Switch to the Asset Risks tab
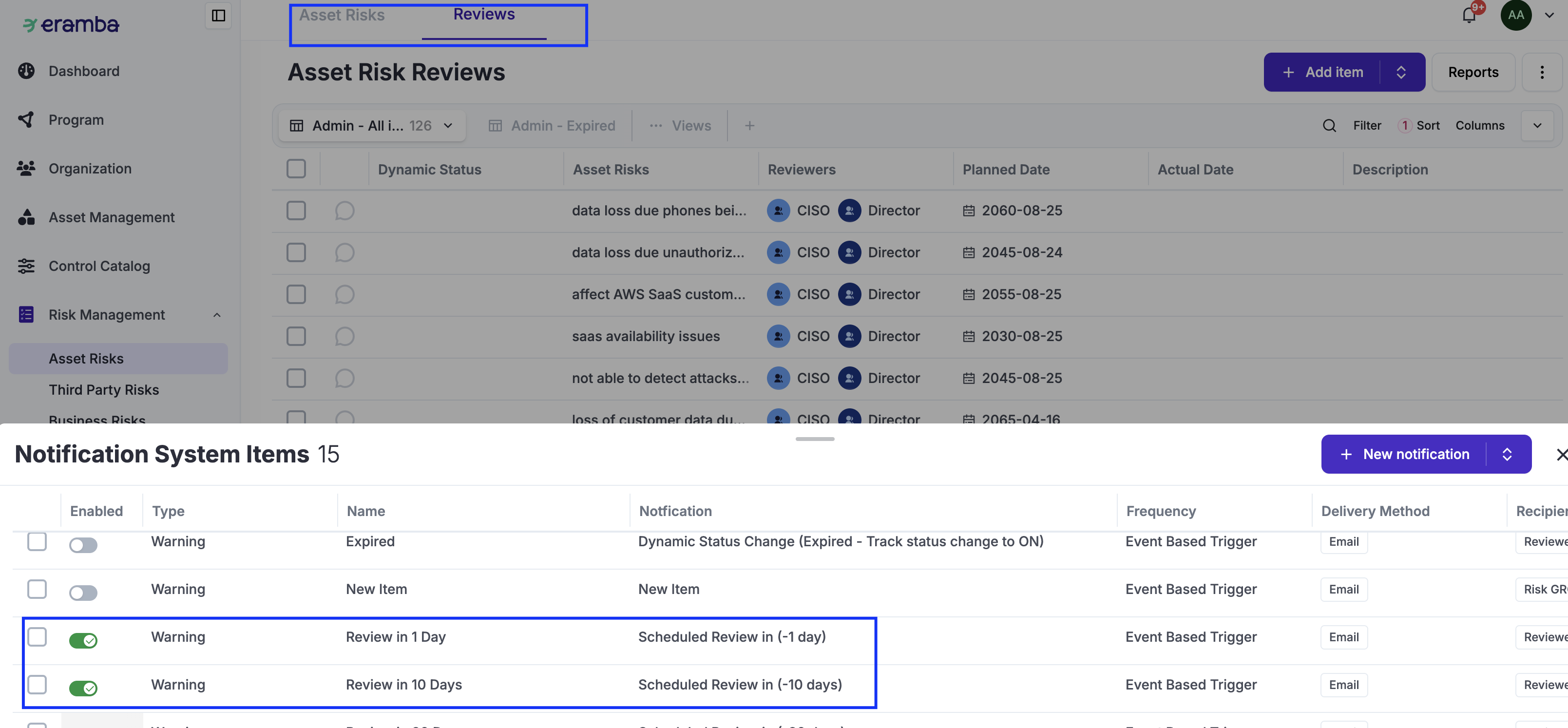The height and width of the screenshot is (728, 1568). pos(342,15)
